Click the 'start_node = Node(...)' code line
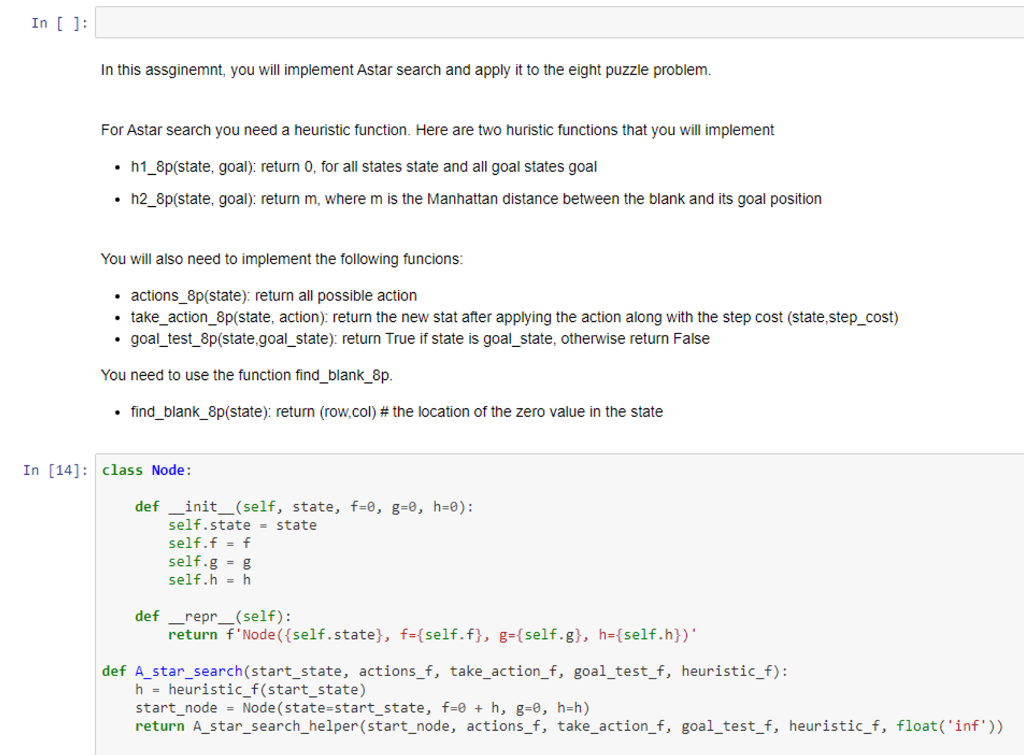This screenshot has width=1024, height=755. 362,708
